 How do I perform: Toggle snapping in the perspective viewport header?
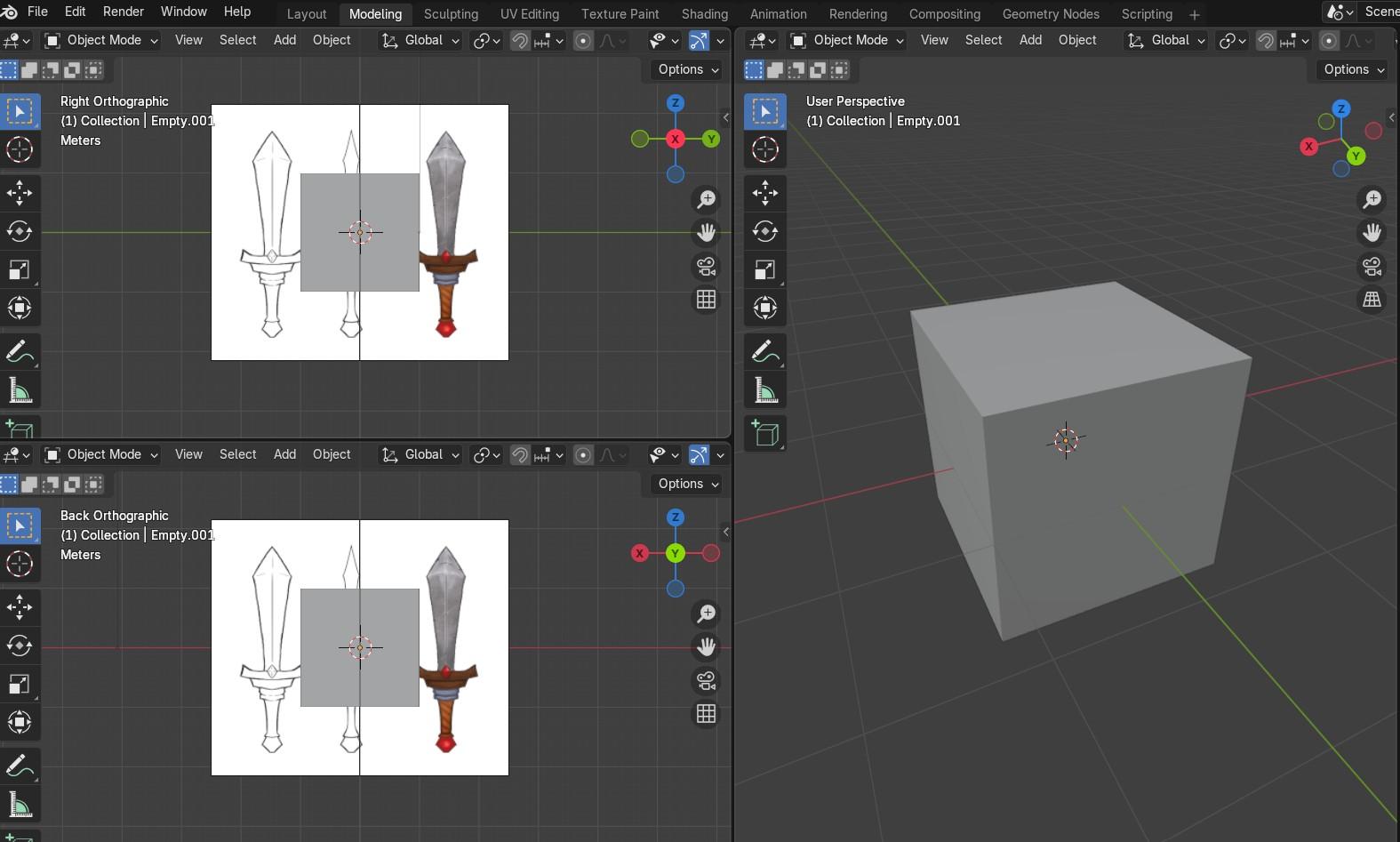coord(1266,40)
